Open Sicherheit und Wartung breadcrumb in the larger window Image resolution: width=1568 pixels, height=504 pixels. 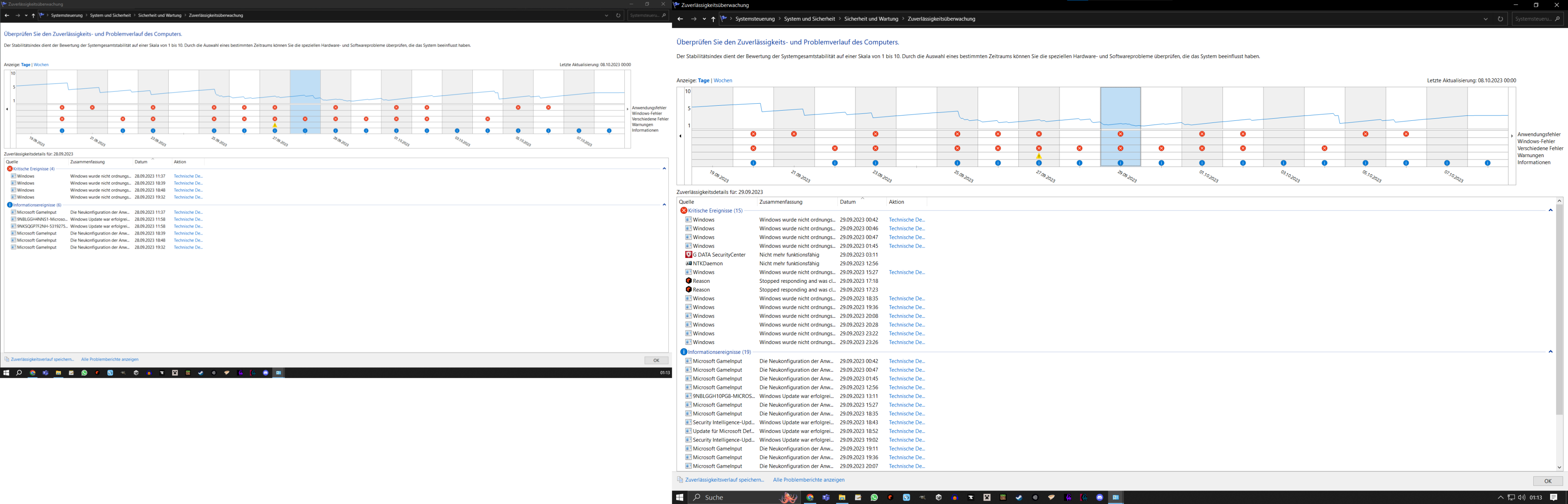[871, 19]
